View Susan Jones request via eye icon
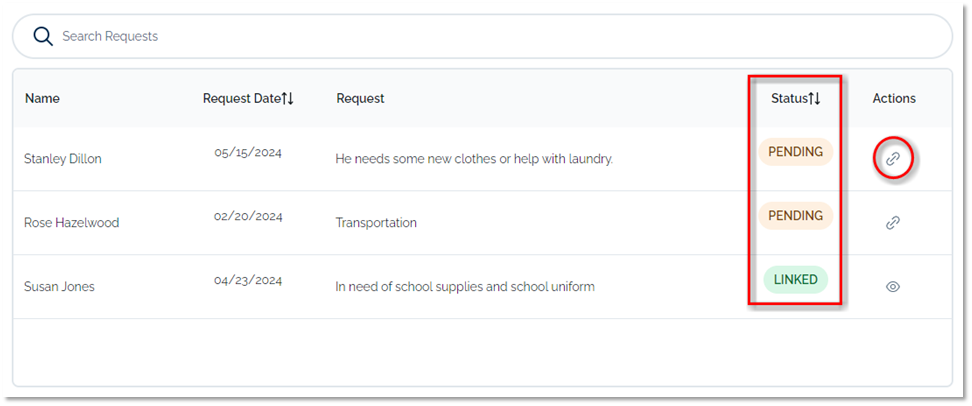972x406 pixels. (x=893, y=287)
